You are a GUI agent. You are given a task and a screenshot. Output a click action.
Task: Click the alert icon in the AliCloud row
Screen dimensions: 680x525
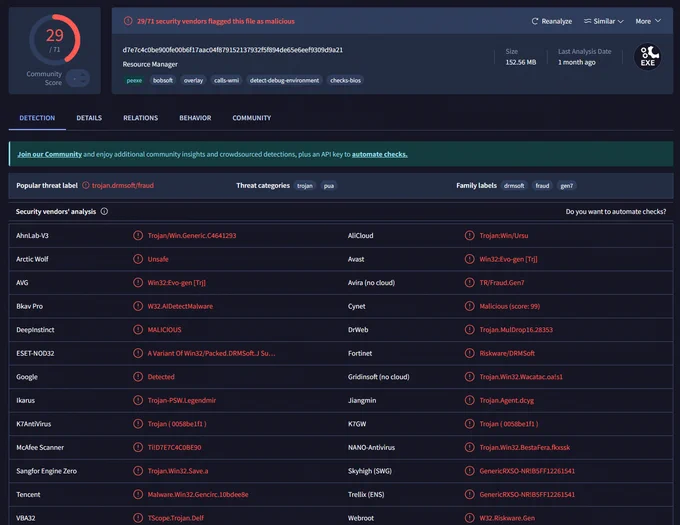pyautogui.click(x=469, y=235)
